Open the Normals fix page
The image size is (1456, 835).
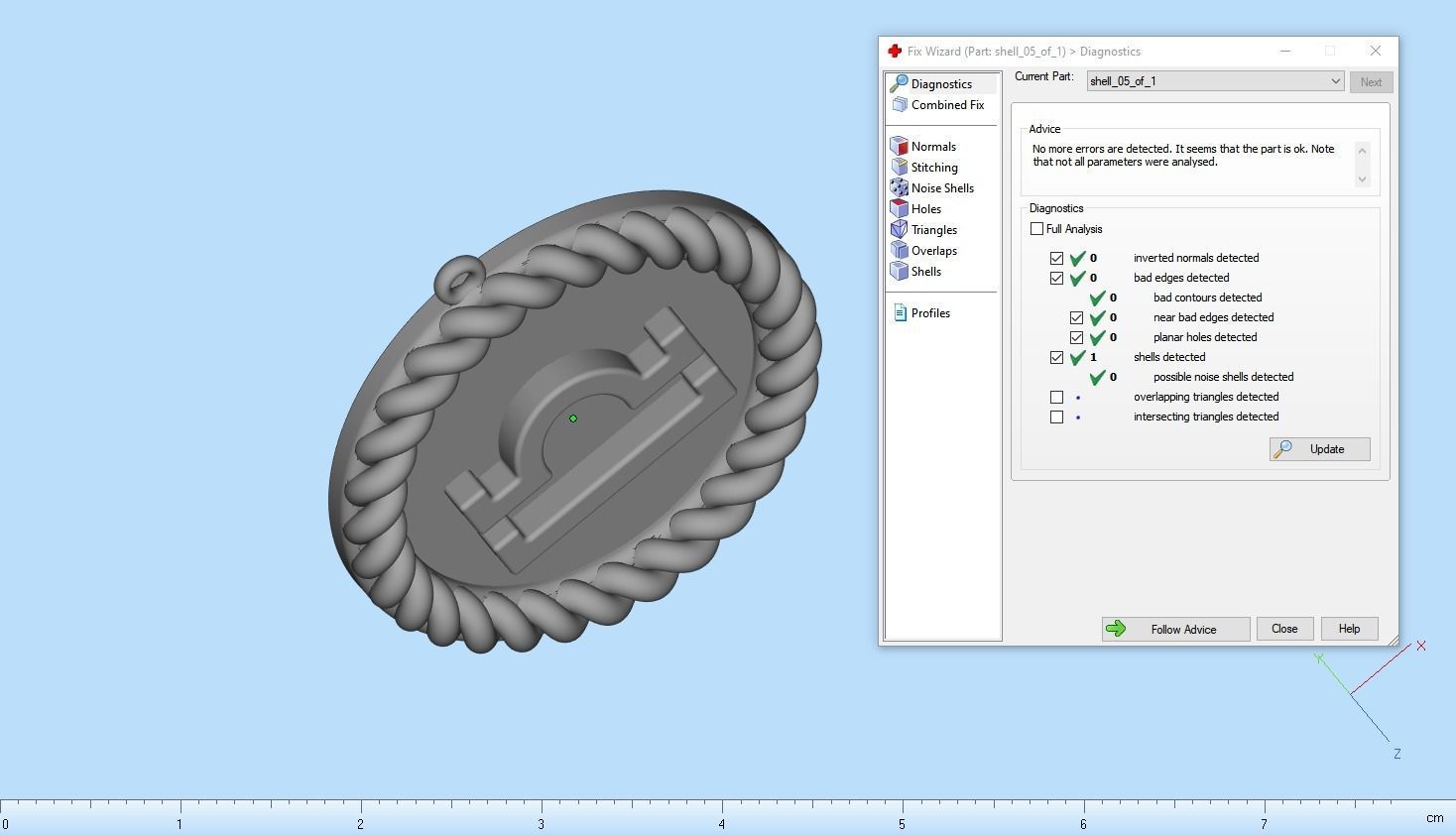[x=933, y=147]
